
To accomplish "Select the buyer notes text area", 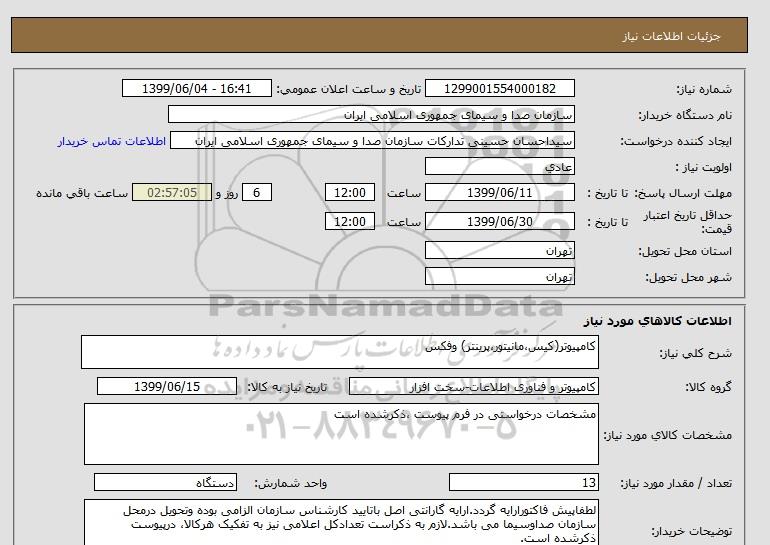I will (341, 522).
